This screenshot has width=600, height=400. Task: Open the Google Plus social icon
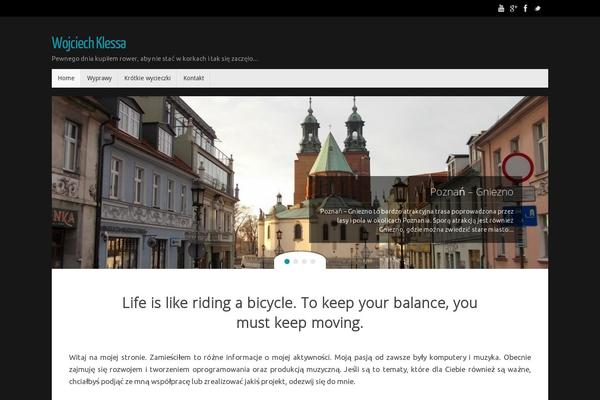pyautogui.click(x=513, y=8)
